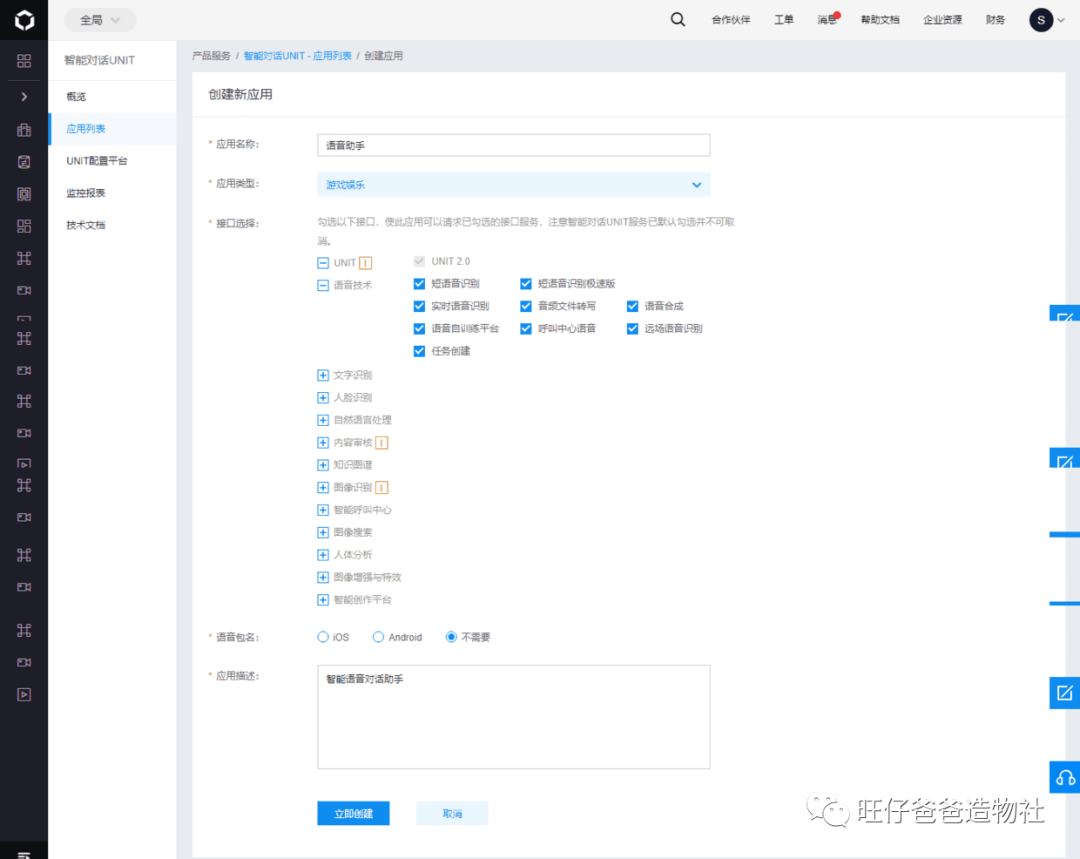Uncheck 短语音识别极速版 checkbox
The image size is (1080, 859).
(x=526, y=284)
